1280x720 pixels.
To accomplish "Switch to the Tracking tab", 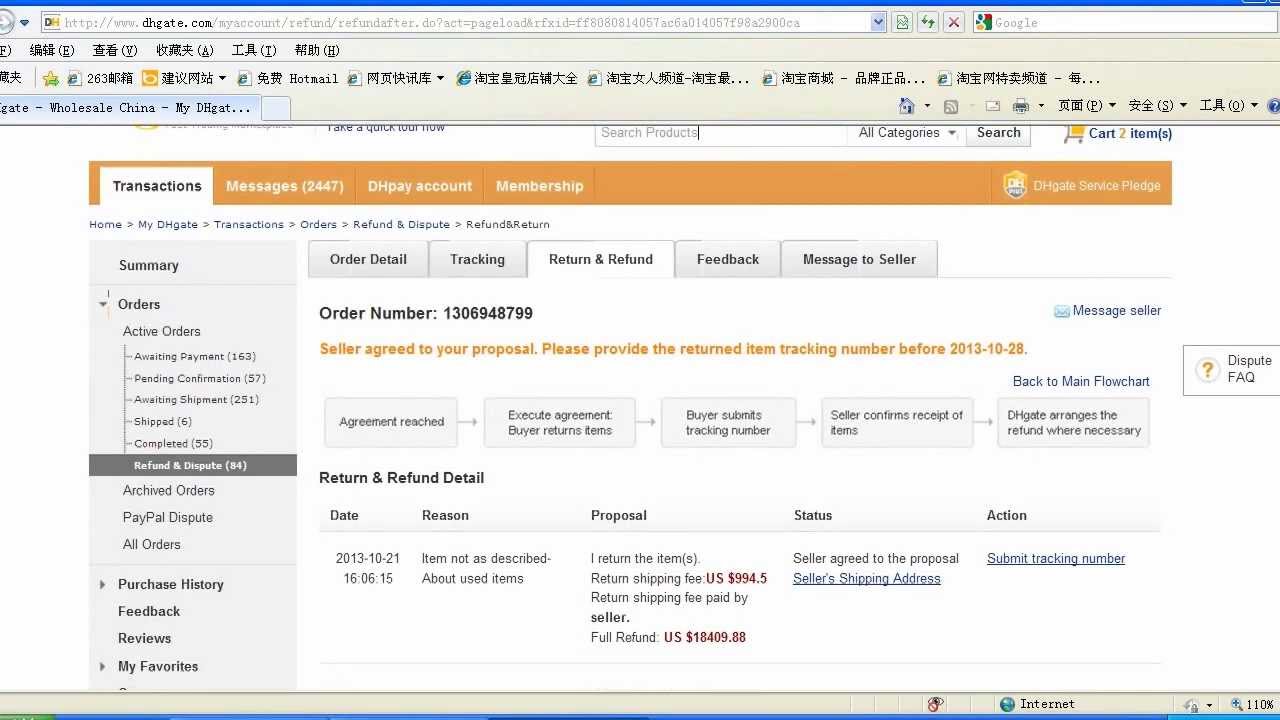I will (477, 259).
